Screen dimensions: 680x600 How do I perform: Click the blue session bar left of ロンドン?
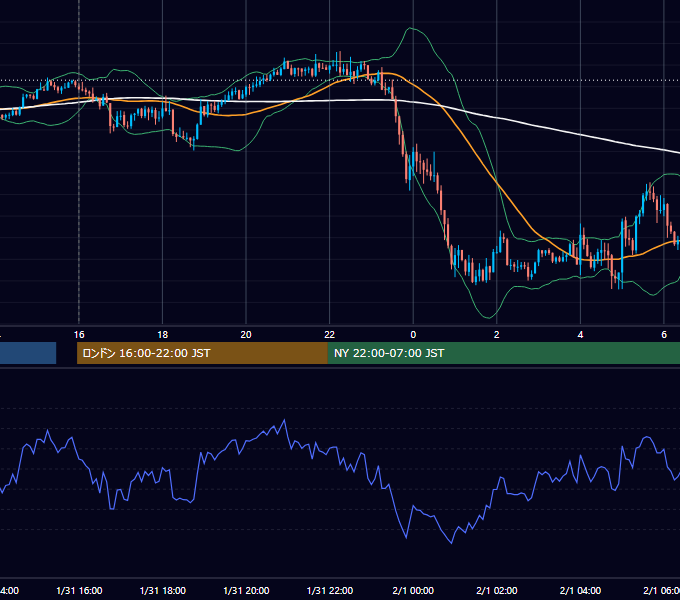point(28,353)
